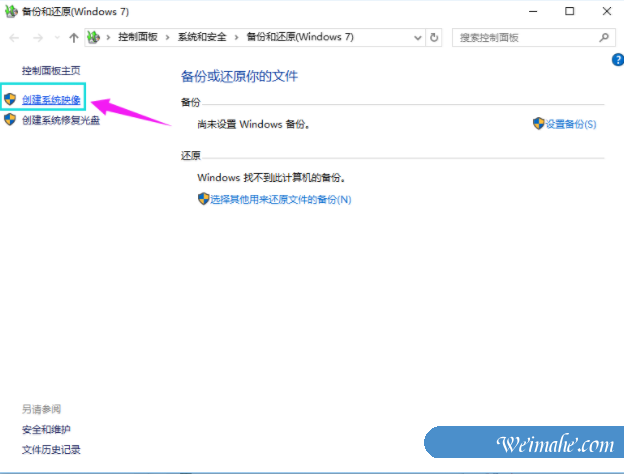Select 控制面板 in the breadcrumb
624x474 pixels.
click(x=138, y=37)
